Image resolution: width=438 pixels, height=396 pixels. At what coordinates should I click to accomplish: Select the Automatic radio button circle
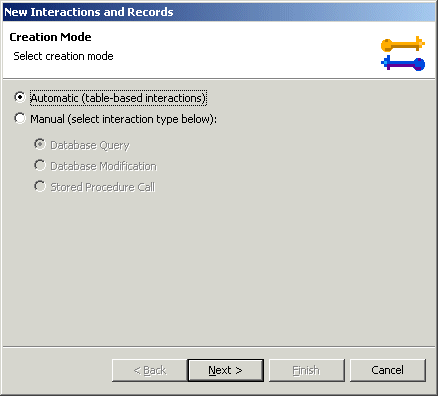point(20,97)
